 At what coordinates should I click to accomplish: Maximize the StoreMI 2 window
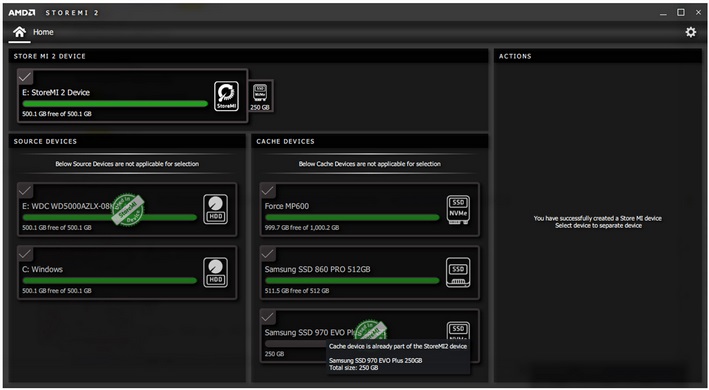681,13
